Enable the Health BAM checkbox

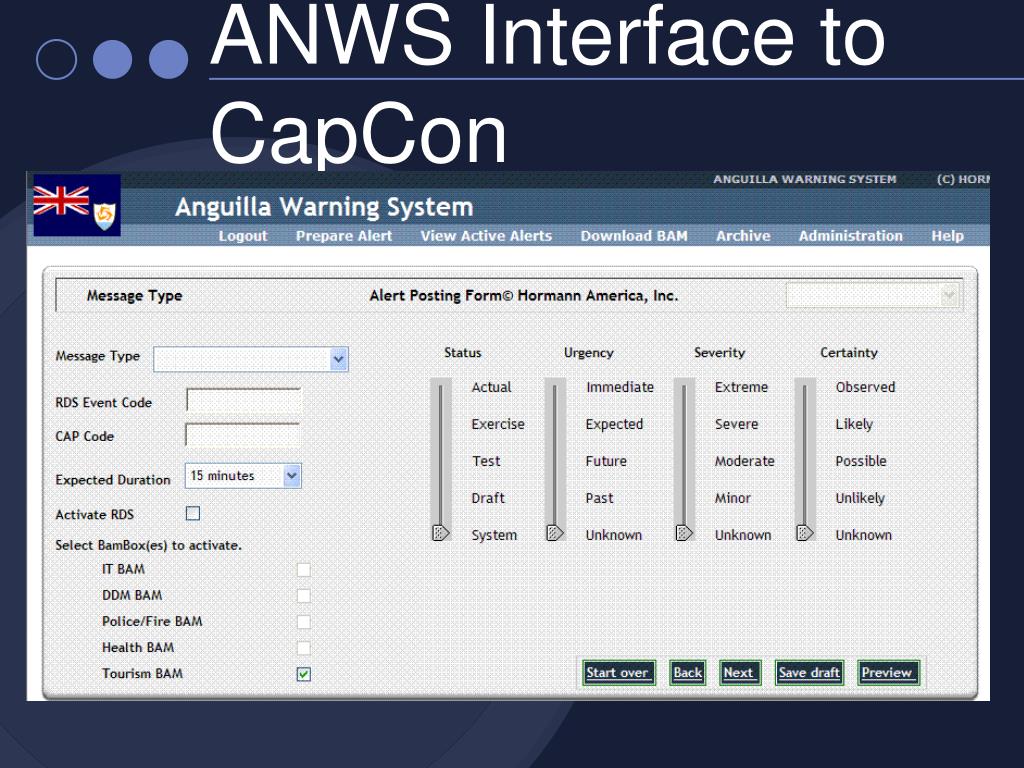point(304,648)
